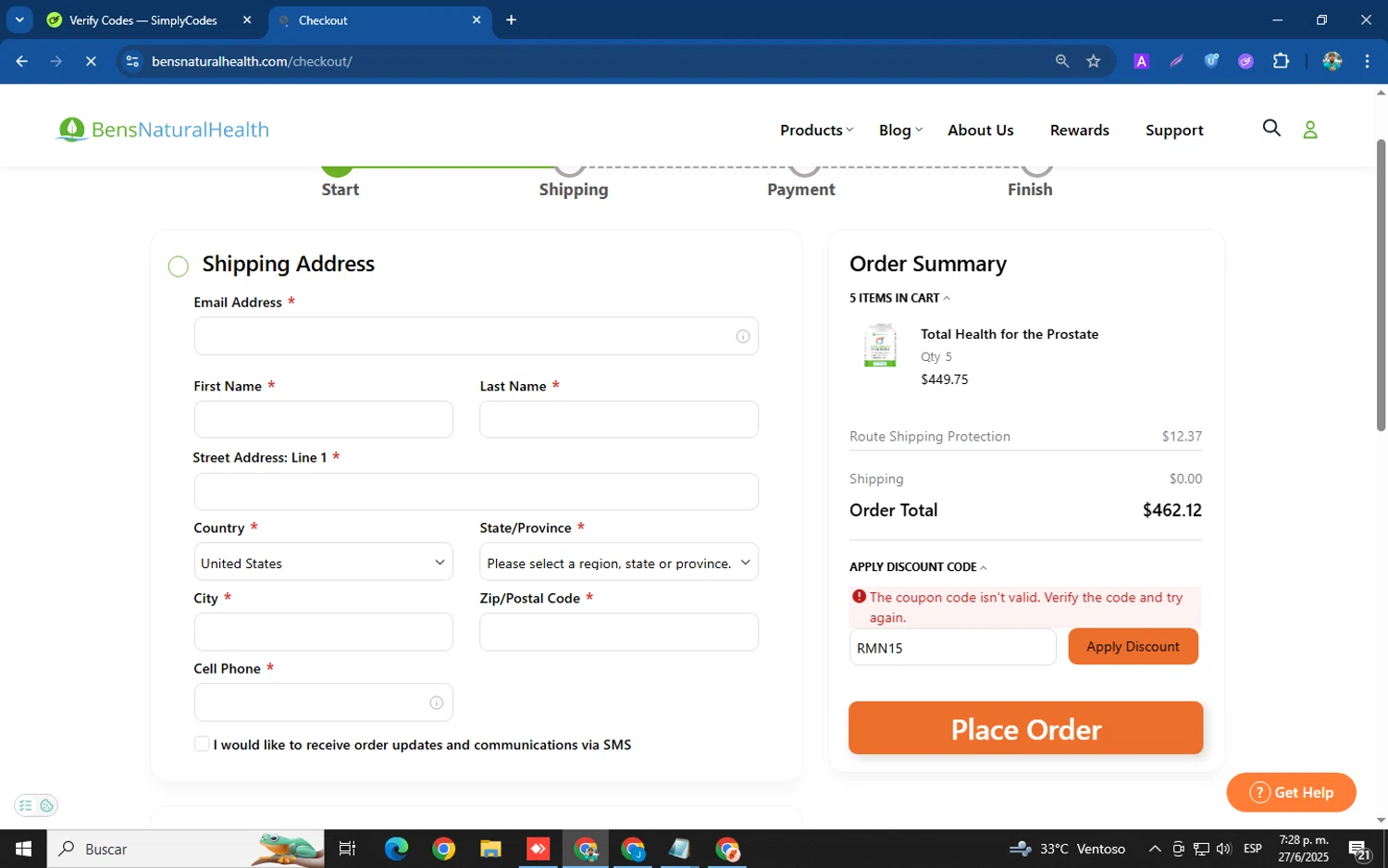Click the Total Health product thumbnail
This screenshot has width=1388, height=868.
(x=880, y=345)
